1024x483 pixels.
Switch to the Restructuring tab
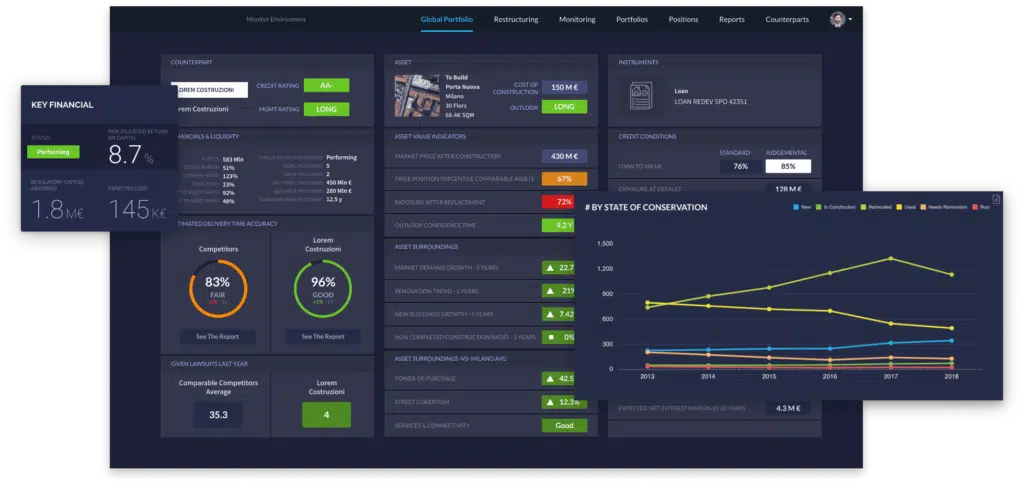tap(516, 20)
